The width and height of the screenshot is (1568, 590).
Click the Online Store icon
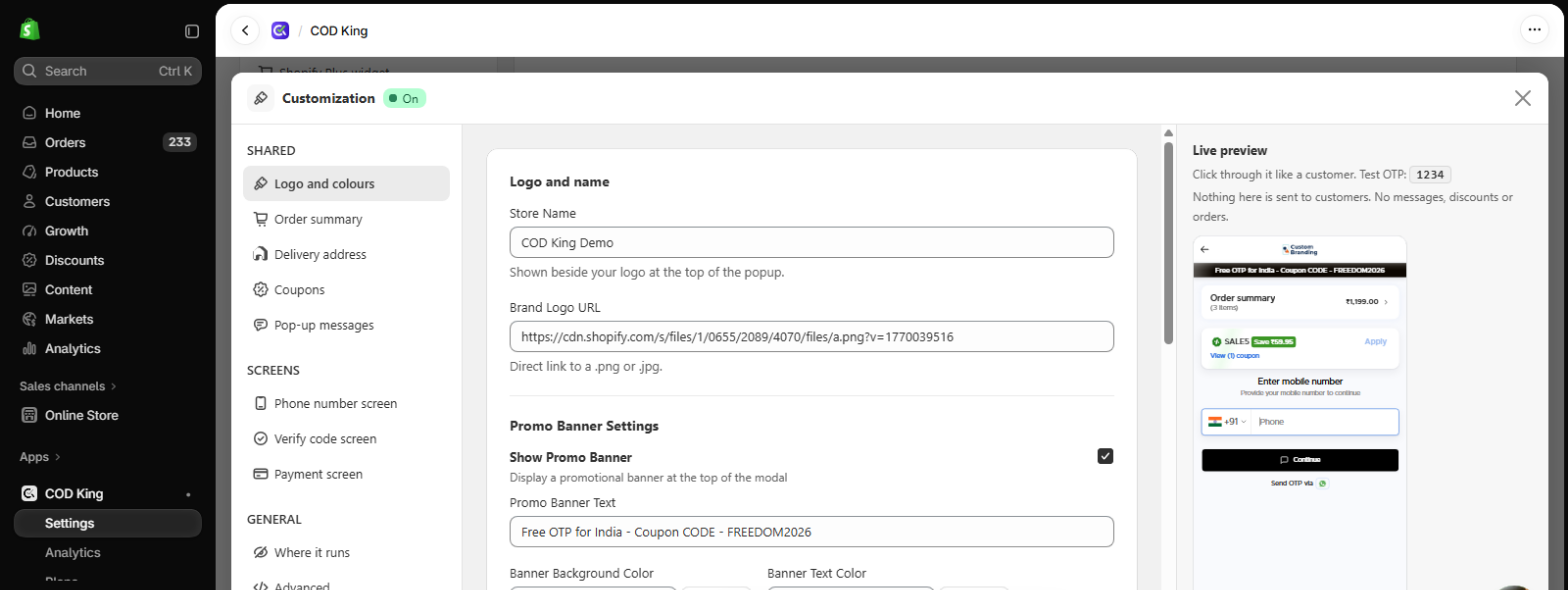coord(29,415)
